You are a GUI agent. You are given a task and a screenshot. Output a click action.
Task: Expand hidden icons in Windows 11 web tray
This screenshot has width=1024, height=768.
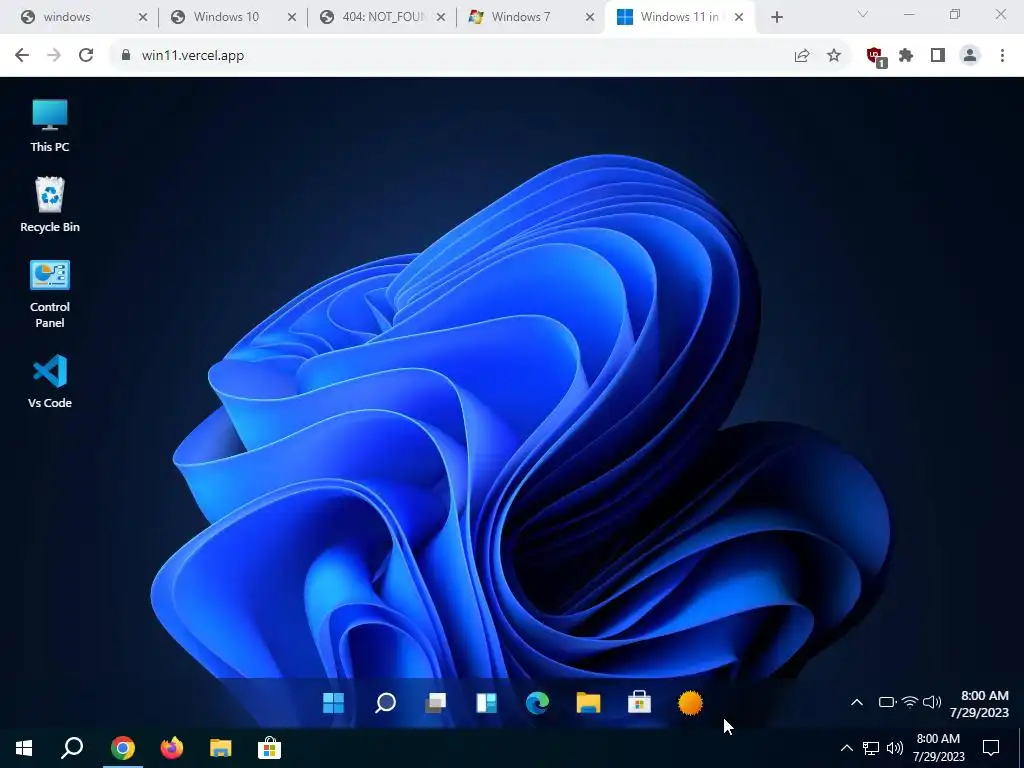click(857, 703)
